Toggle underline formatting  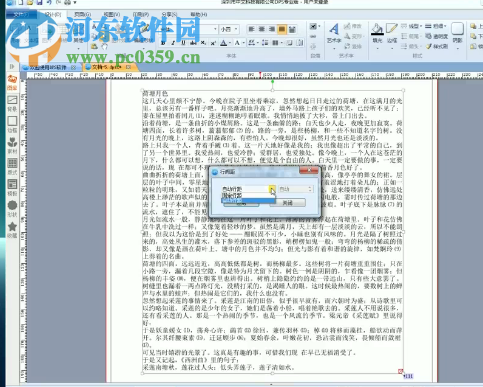tap(183, 43)
